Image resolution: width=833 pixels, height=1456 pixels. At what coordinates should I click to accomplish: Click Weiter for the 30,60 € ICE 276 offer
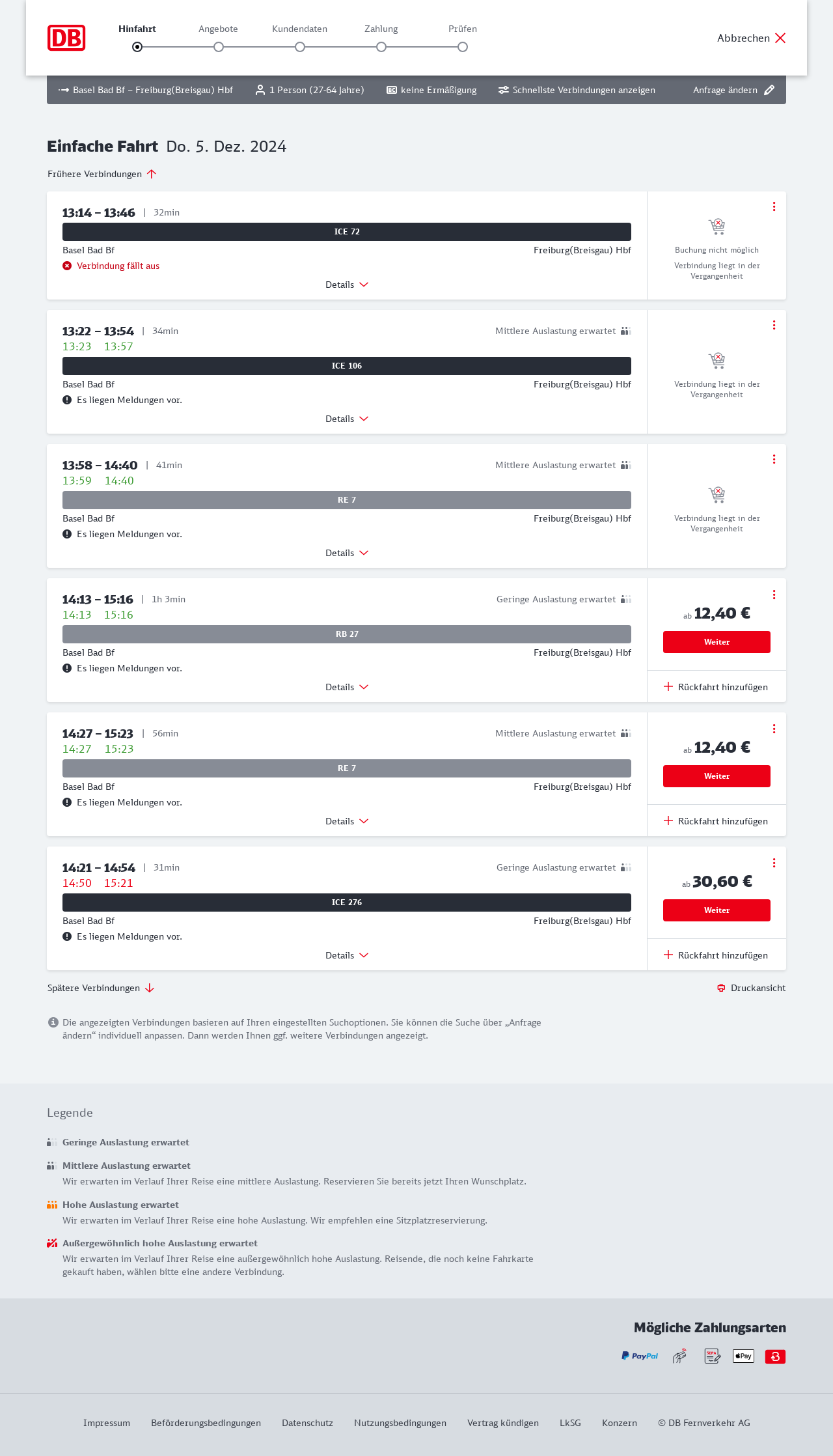pyautogui.click(x=717, y=910)
